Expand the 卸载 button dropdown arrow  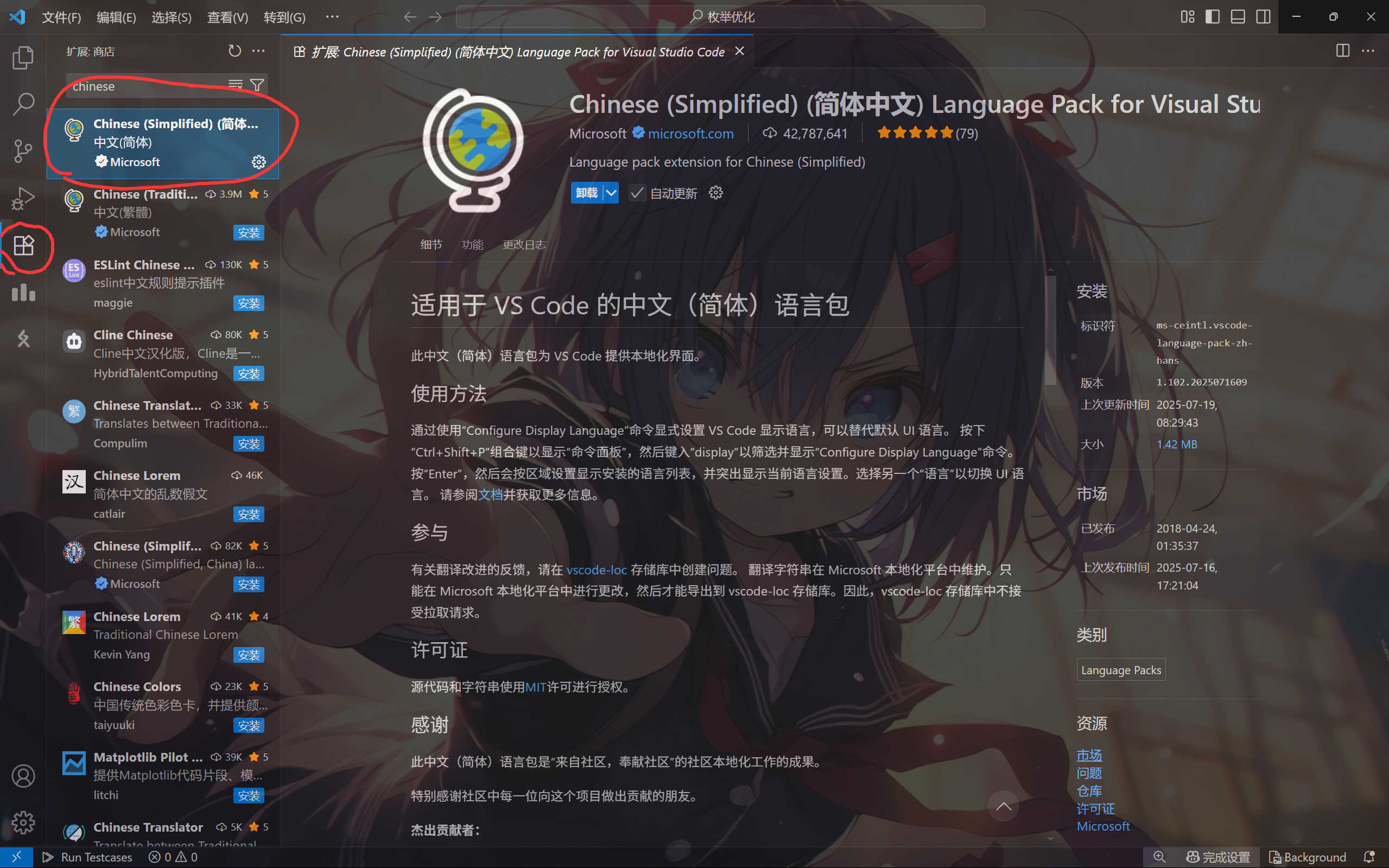611,193
